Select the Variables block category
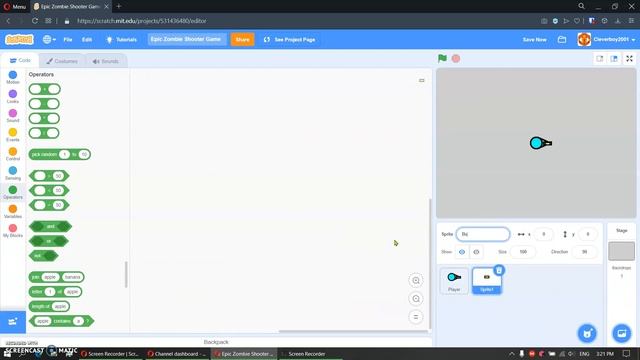The width and height of the screenshot is (640, 360). pos(13,211)
